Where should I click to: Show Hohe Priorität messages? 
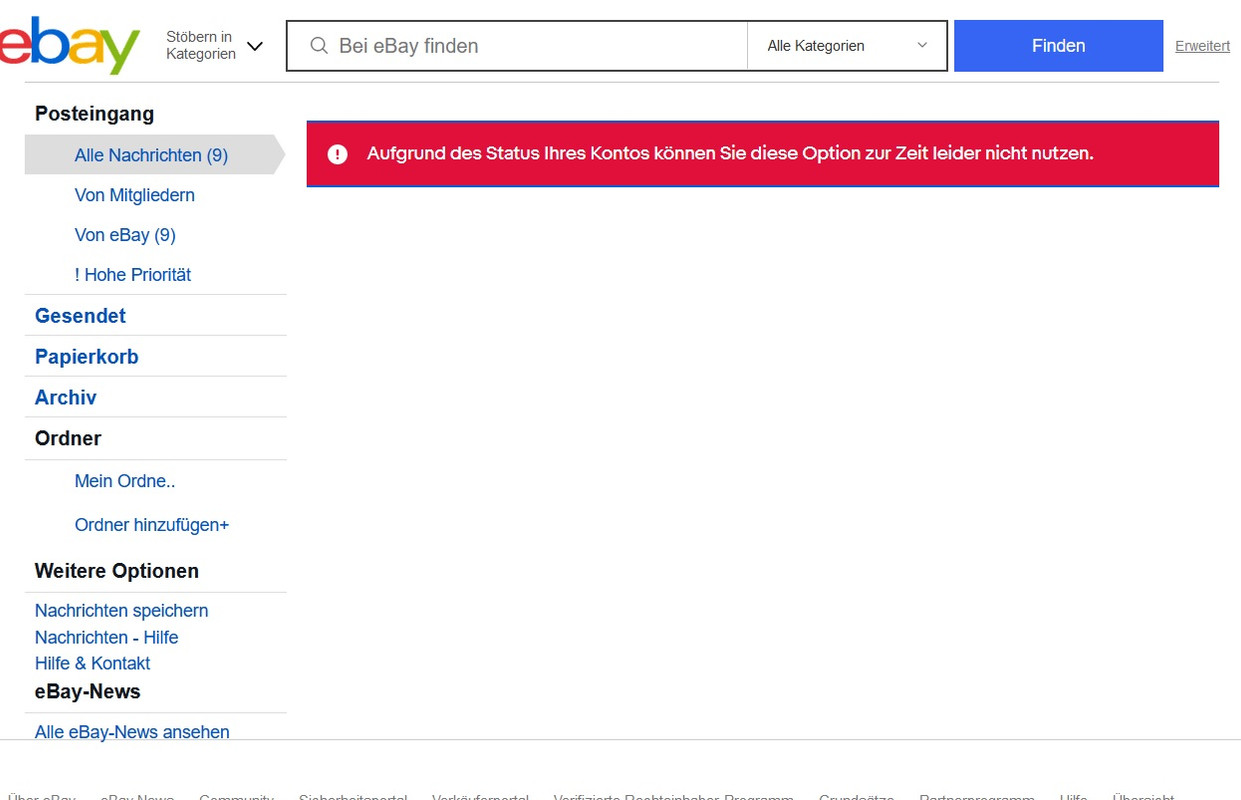click(132, 274)
